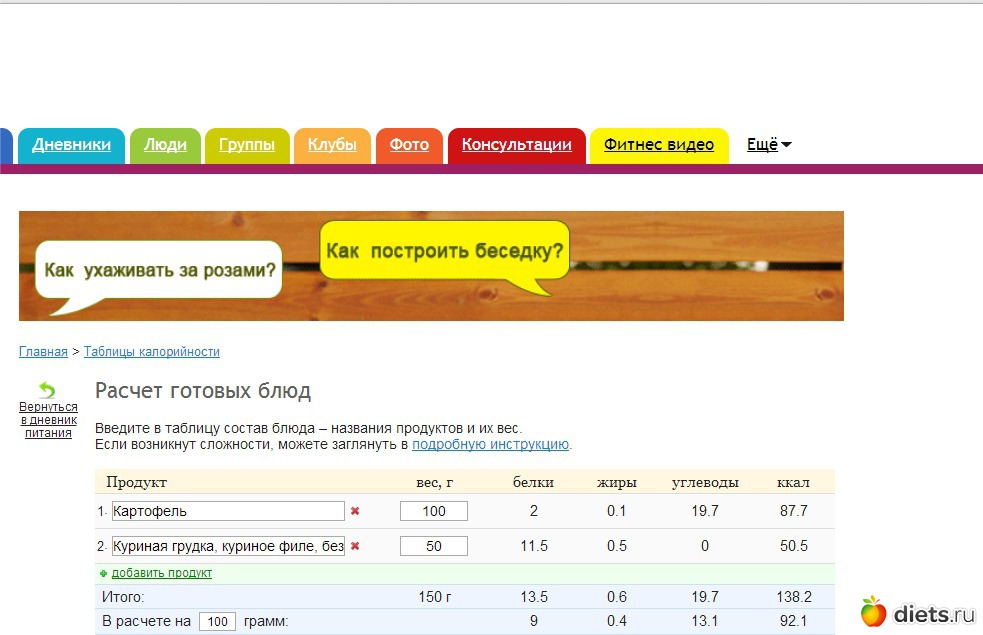Switch to the Люди tab
This screenshot has width=983, height=635.
165,145
